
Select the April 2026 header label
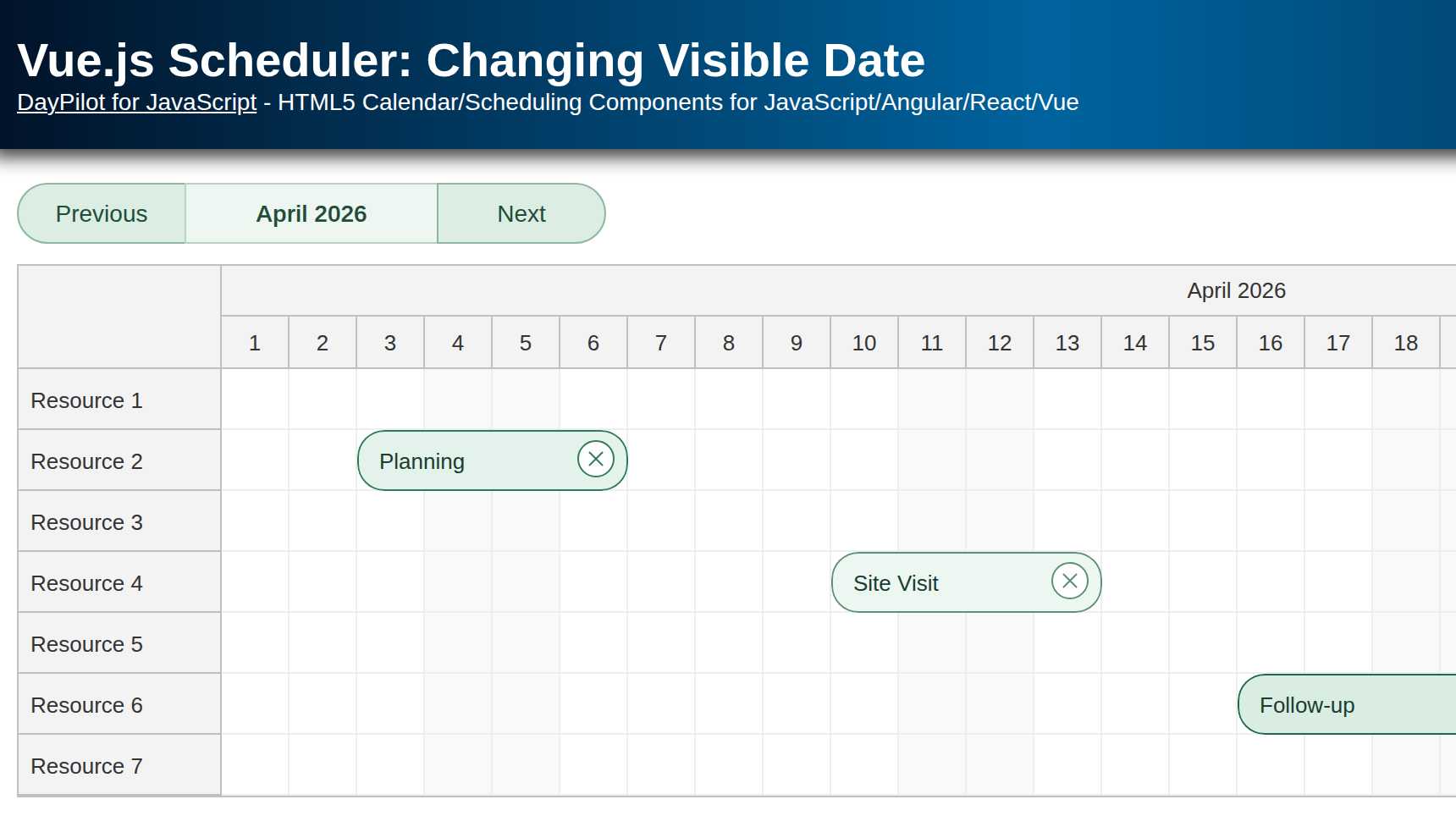tap(311, 213)
